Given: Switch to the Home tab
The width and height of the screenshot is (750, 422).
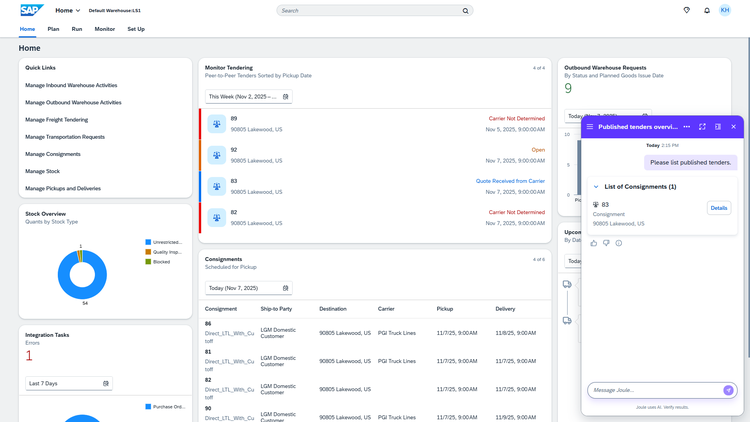Looking at the screenshot, I should (27, 29).
